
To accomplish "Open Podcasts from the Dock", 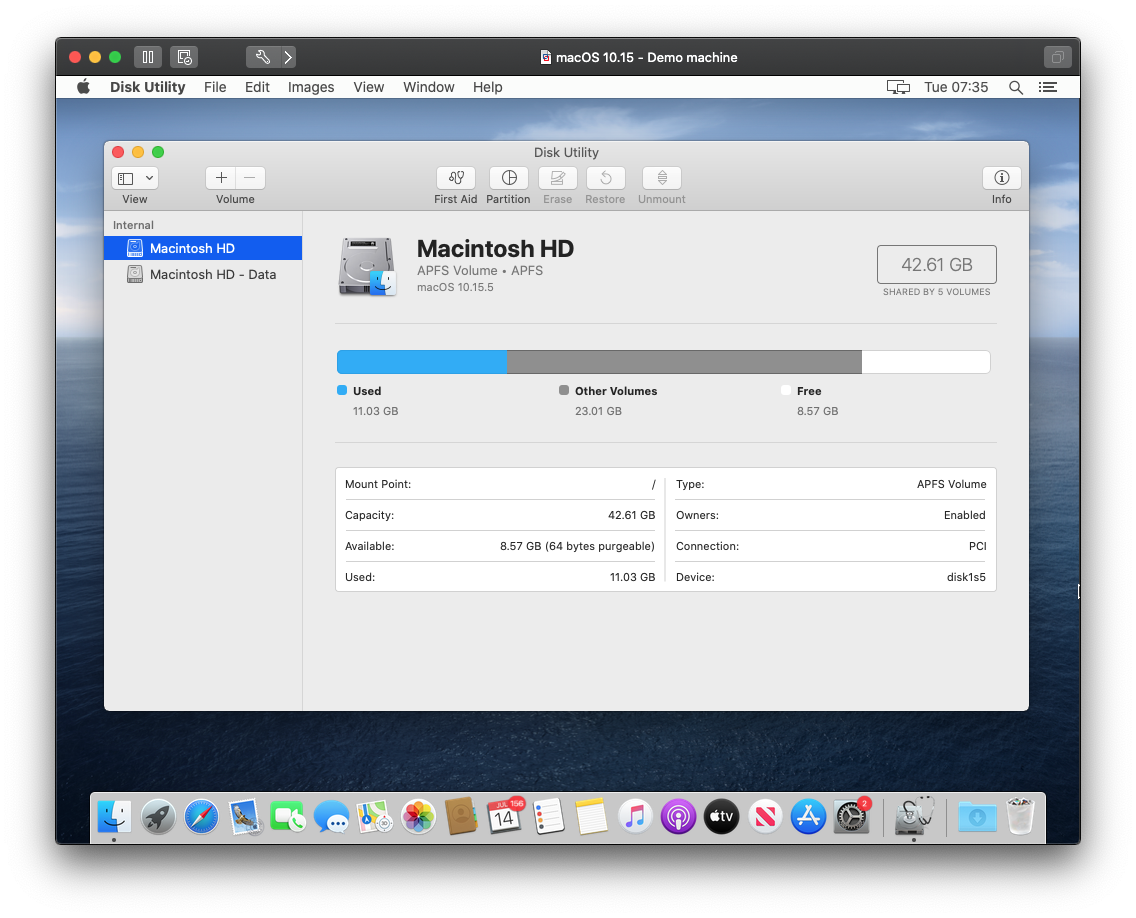I will (x=678, y=817).
